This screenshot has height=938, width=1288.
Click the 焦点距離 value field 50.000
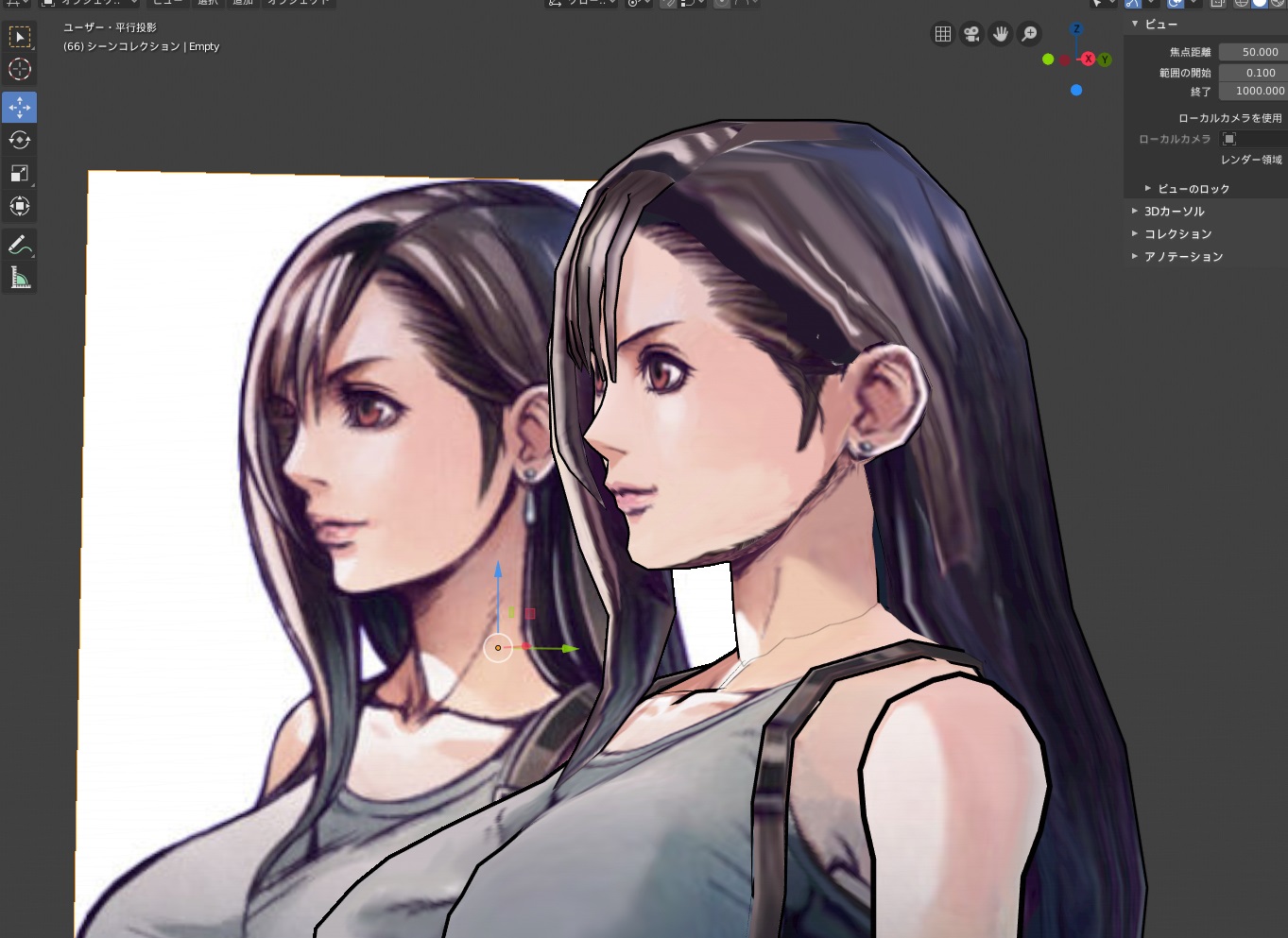(1252, 52)
